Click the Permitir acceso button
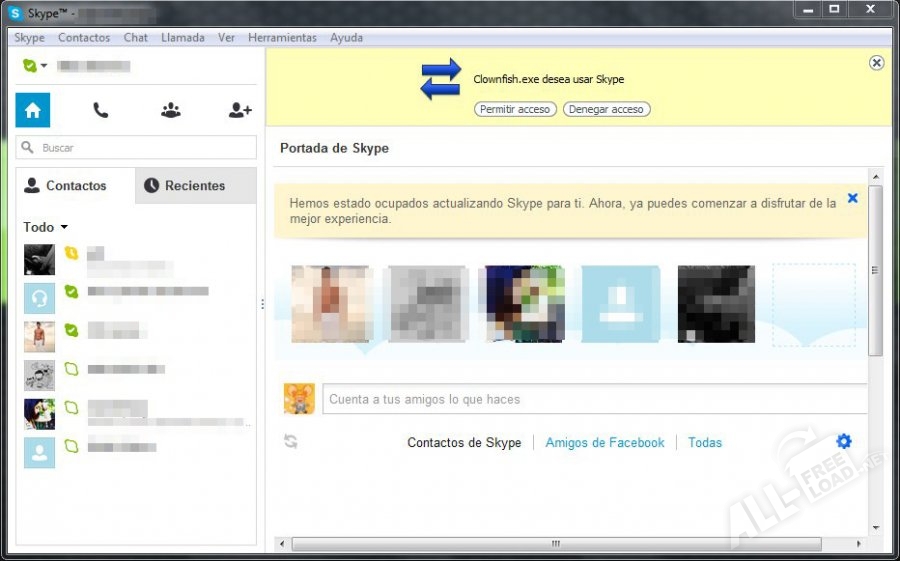The height and width of the screenshot is (561, 900). pyautogui.click(x=515, y=109)
